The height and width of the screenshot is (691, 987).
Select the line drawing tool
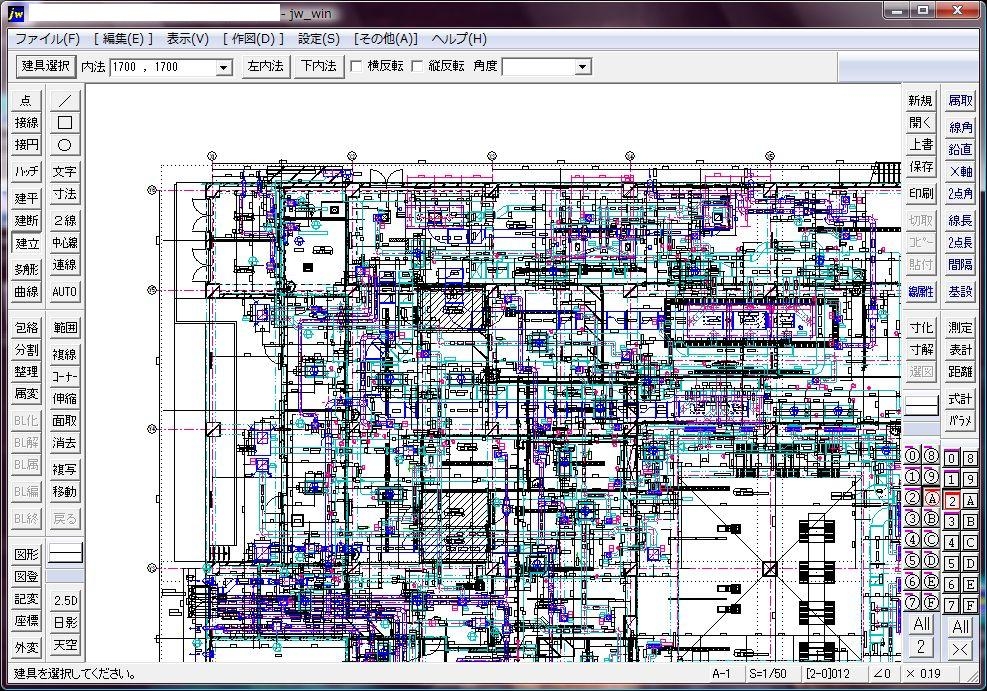click(65, 100)
